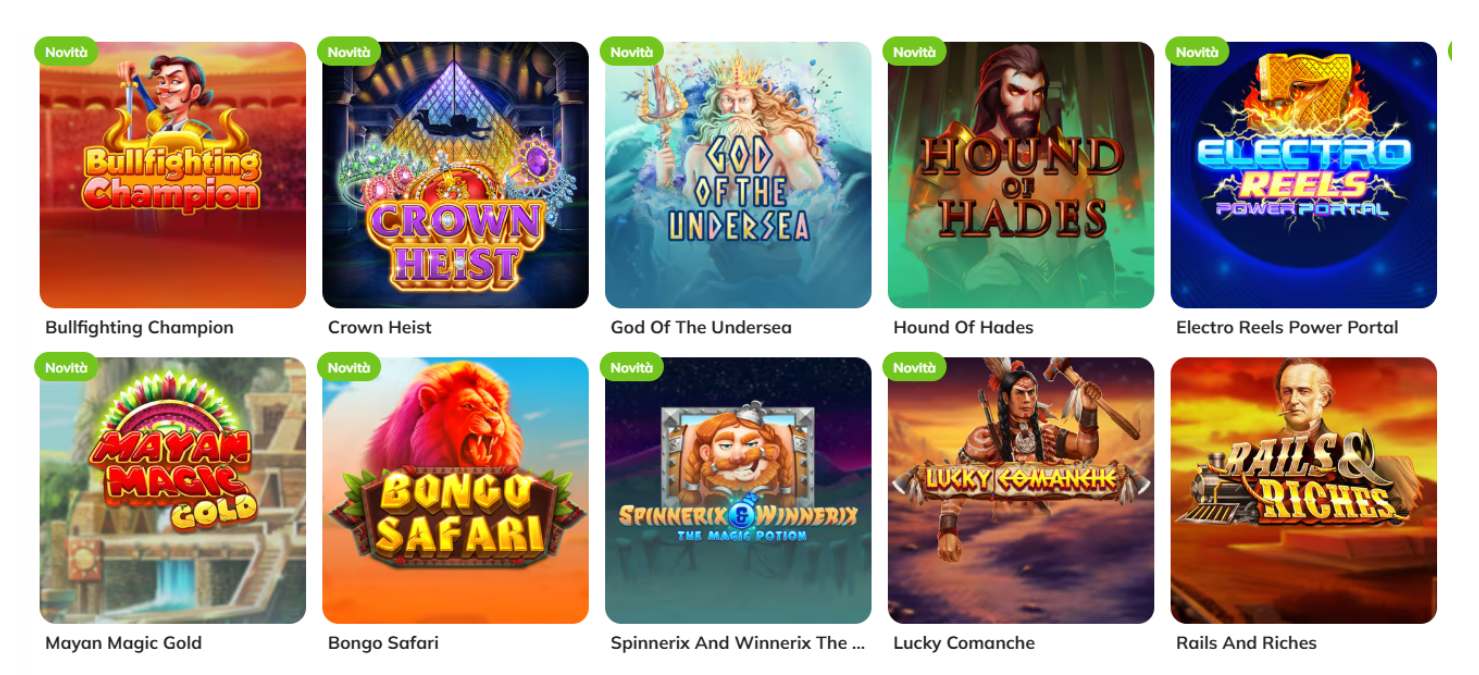Click the Novità badge on Crown Heist
The height and width of the screenshot is (675, 1479).
(349, 52)
